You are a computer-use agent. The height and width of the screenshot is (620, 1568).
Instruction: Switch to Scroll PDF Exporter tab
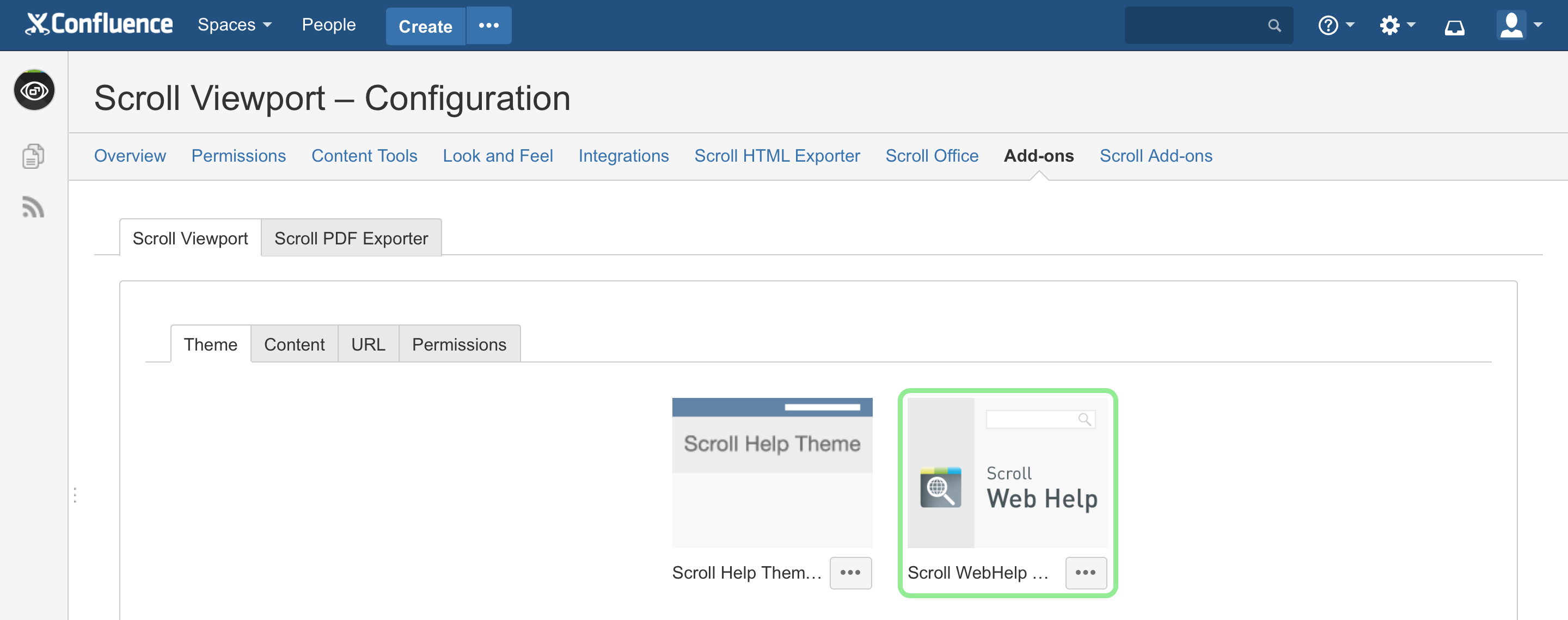tap(351, 238)
